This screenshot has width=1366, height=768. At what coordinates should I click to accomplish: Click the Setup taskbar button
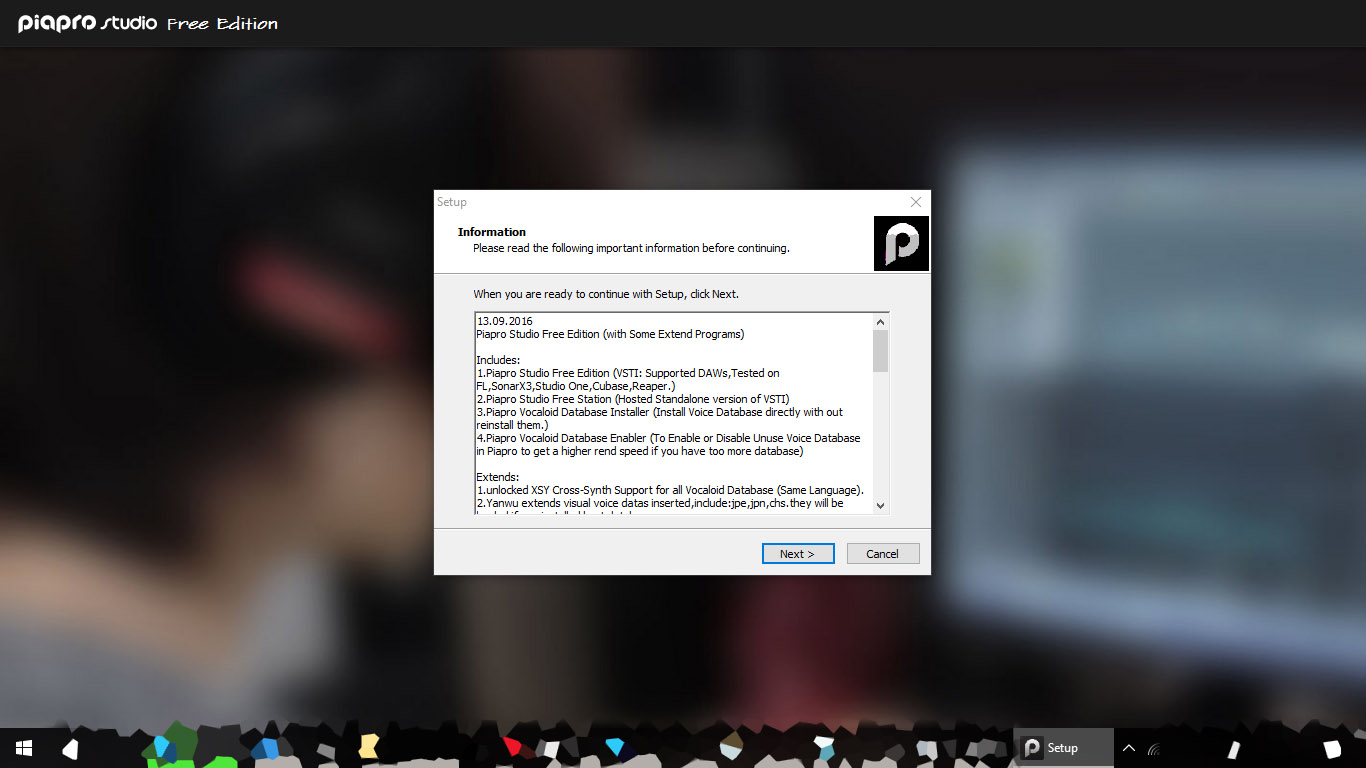pos(1064,748)
